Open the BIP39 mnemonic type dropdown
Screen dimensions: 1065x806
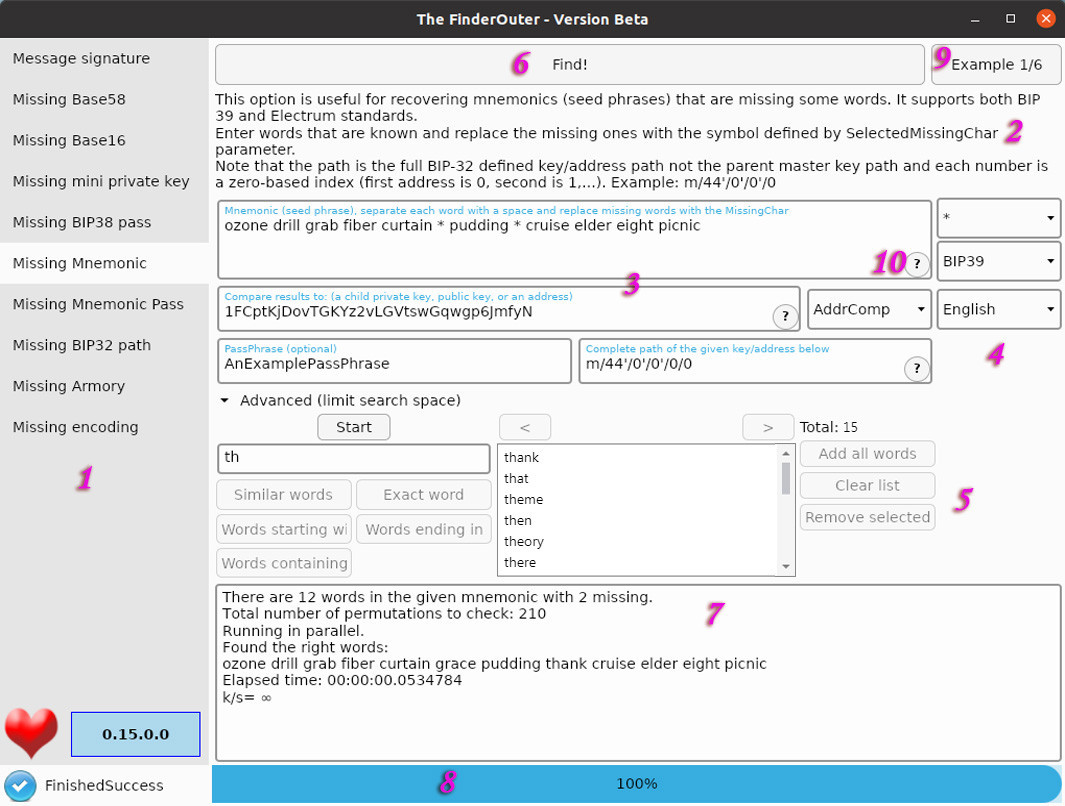(x=998, y=261)
